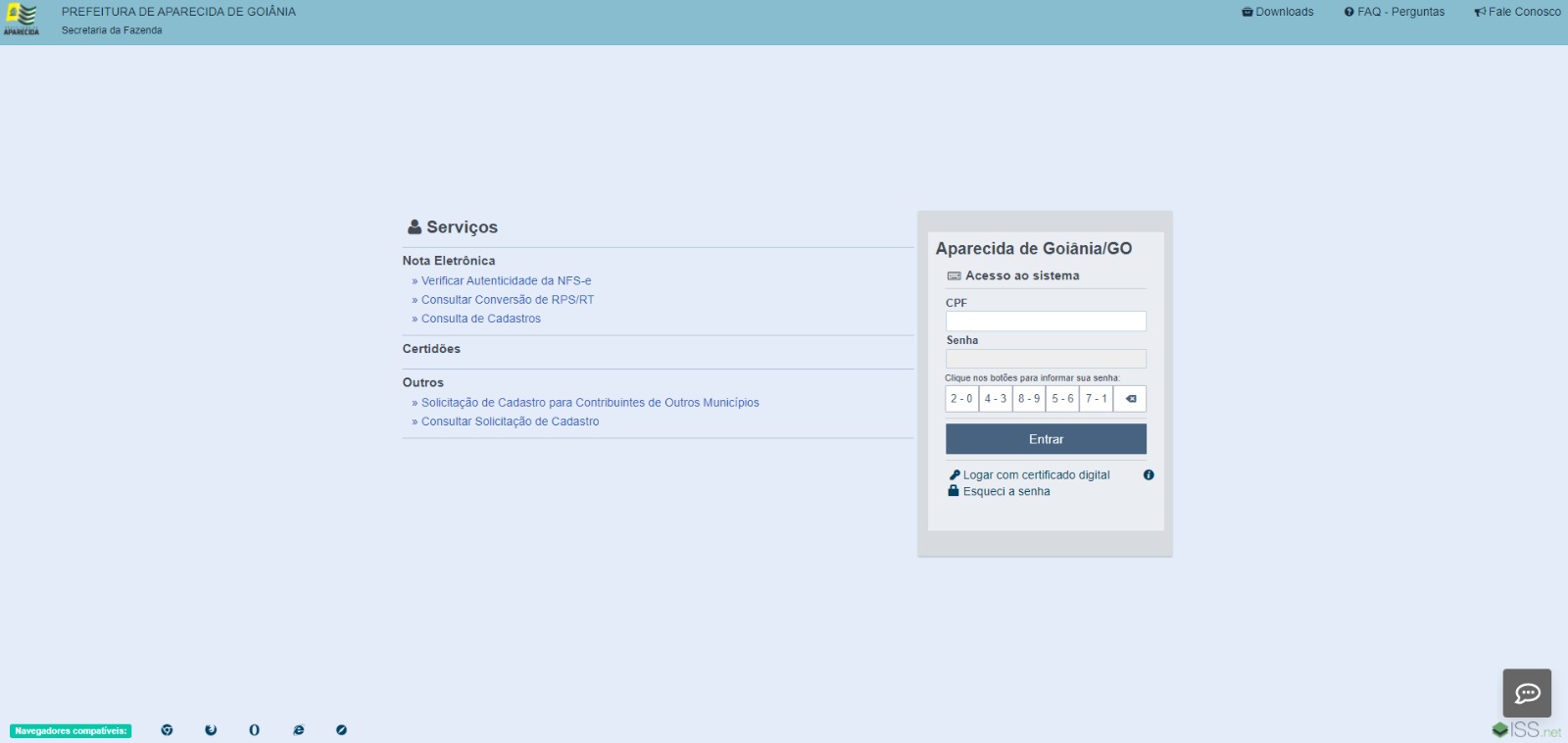Viewport: 1568px width, 743px height.
Task: Select Logar com certificado digital
Action: [1036, 475]
